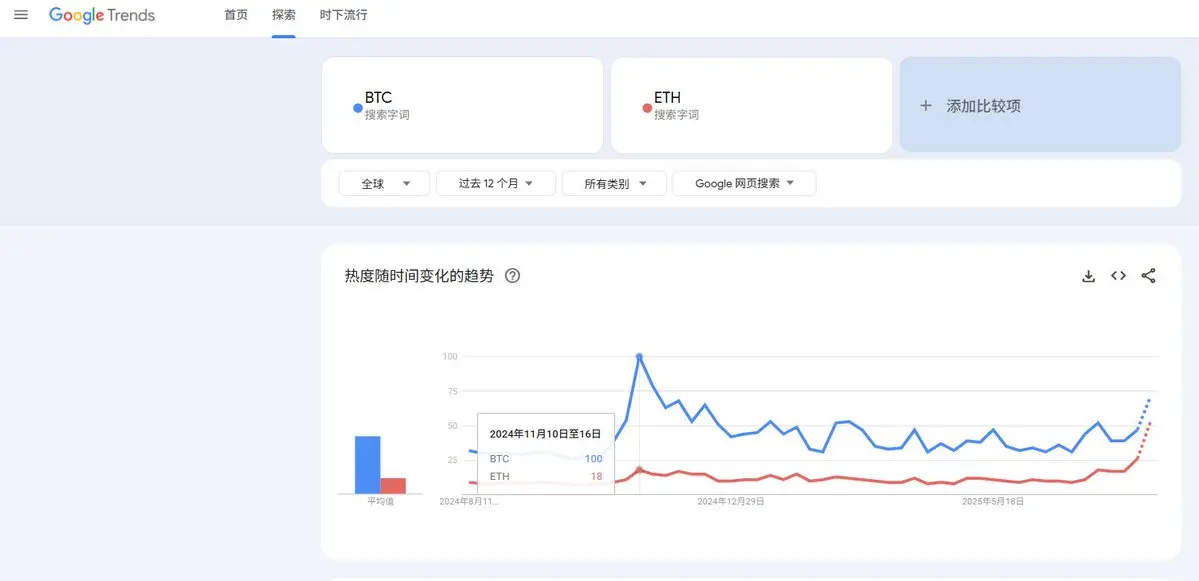Click the dotted BTC forecast line end
This screenshot has height=581, width=1199.
pos(1149,399)
